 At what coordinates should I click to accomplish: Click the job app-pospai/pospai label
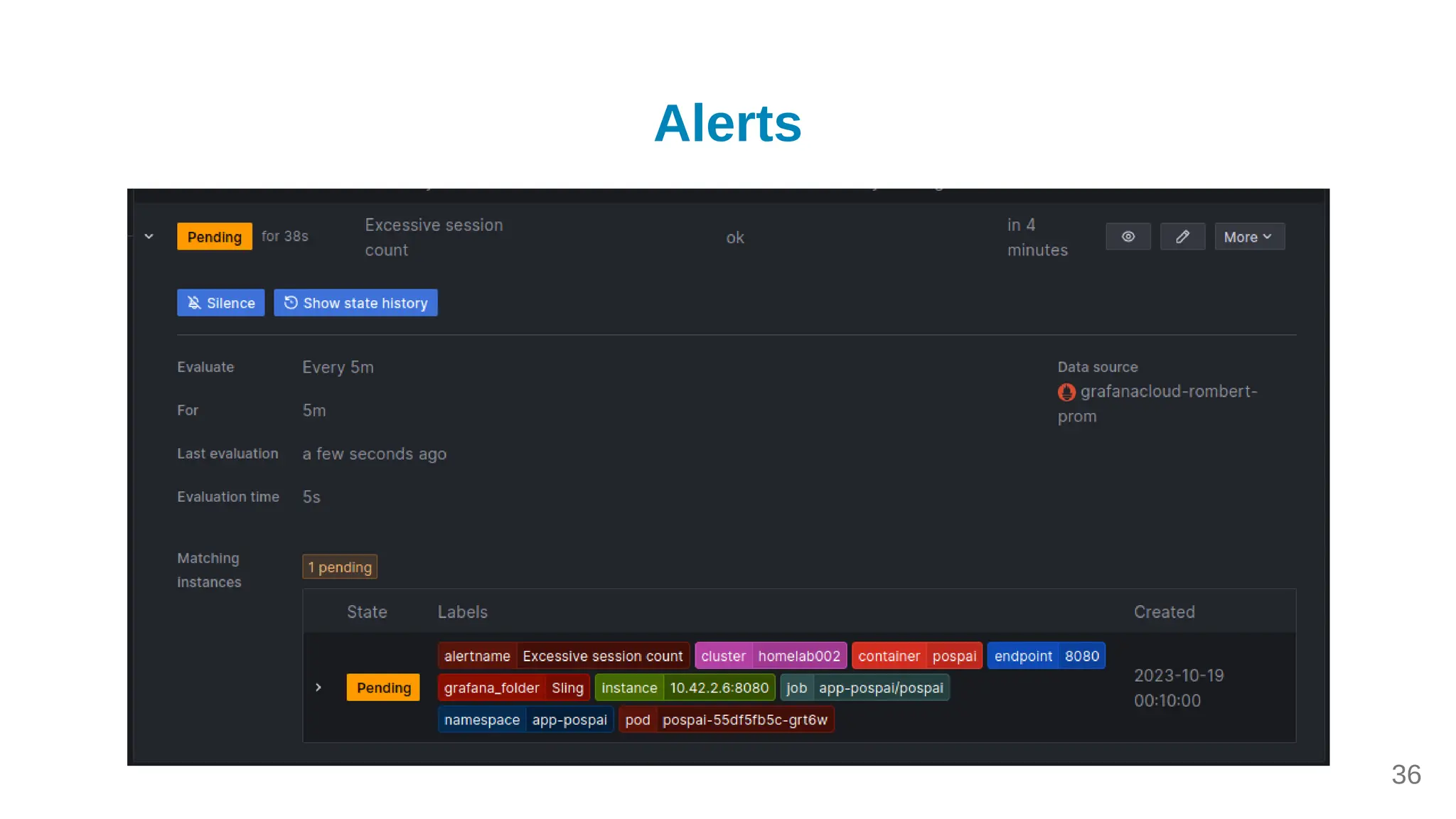864,687
